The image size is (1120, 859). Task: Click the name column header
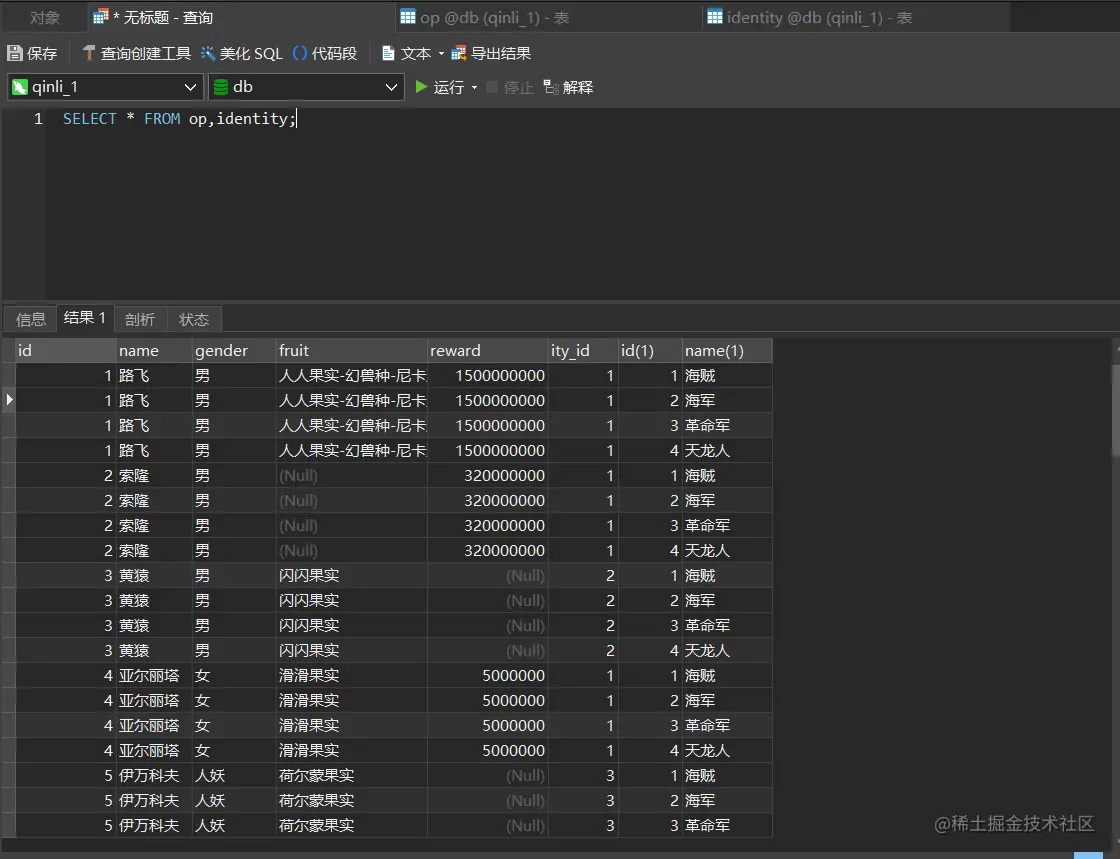tap(154, 351)
